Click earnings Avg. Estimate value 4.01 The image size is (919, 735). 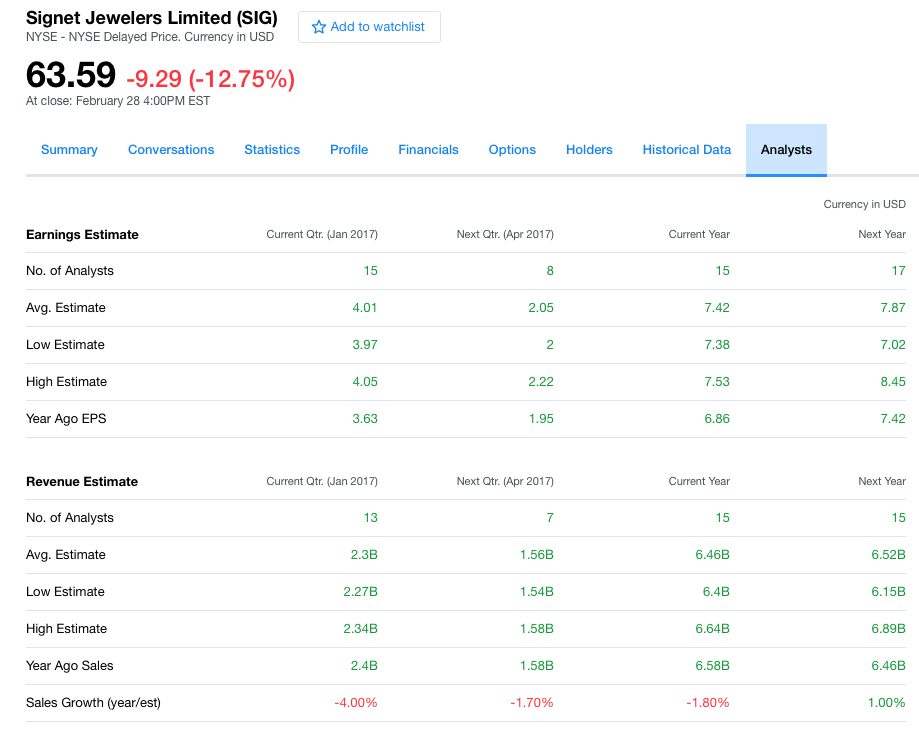(365, 308)
